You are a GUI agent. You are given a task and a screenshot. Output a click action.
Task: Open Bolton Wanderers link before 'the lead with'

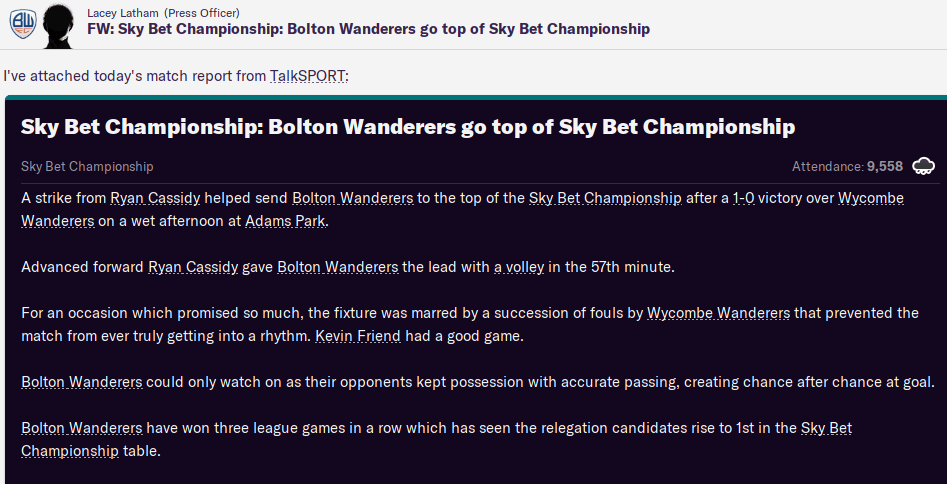click(x=337, y=267)
